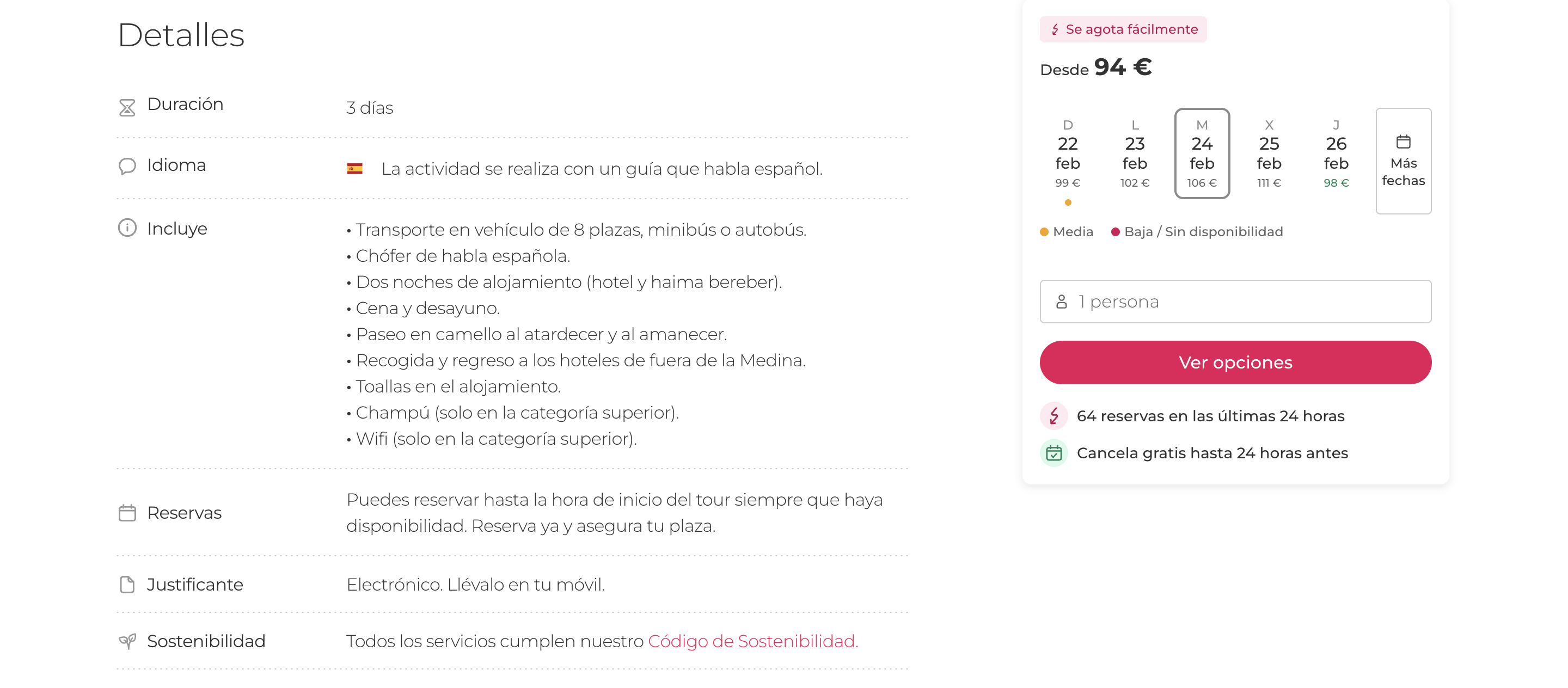Select the 22 feb date tab
The image size is (1568, 688).
(1068, 153)
